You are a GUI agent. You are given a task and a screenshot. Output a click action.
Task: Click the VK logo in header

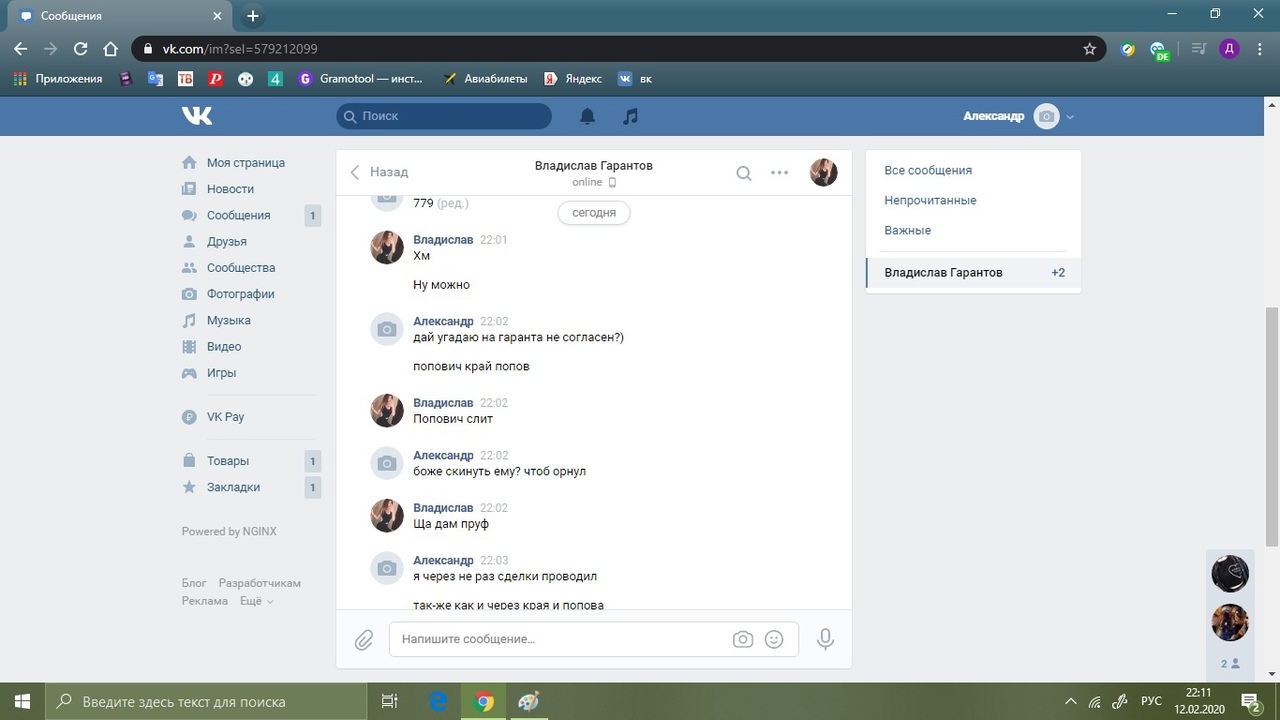point(197,116)
